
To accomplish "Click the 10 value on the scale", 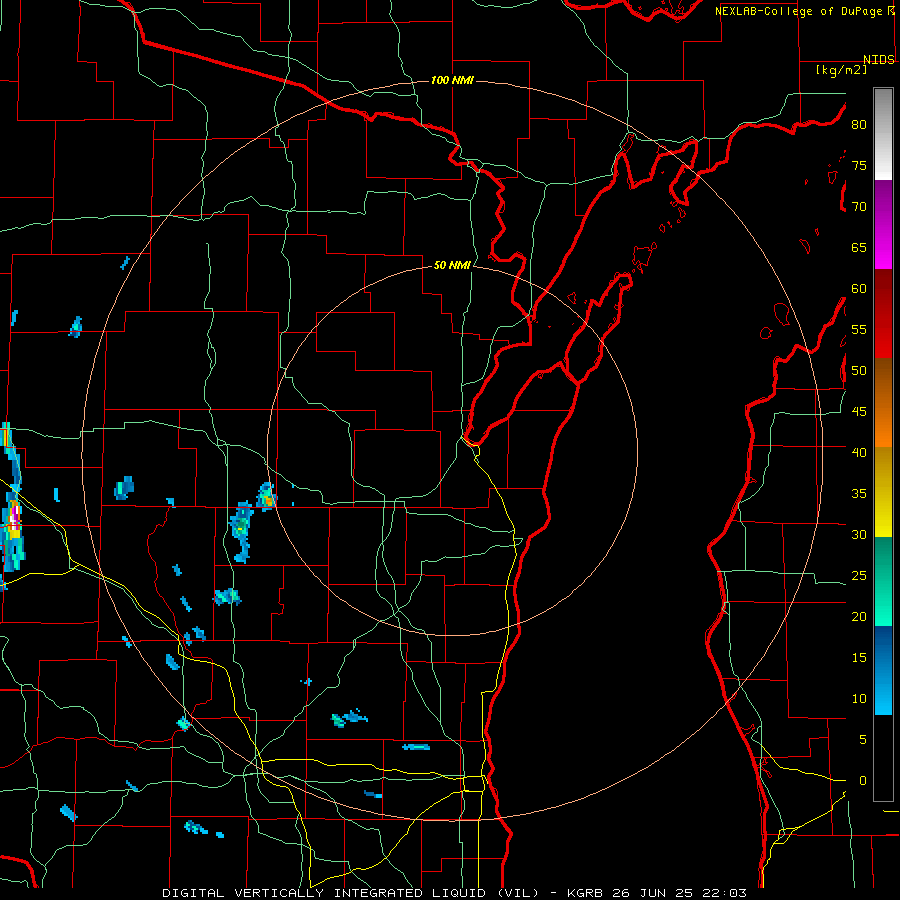I will coord(859,699).
